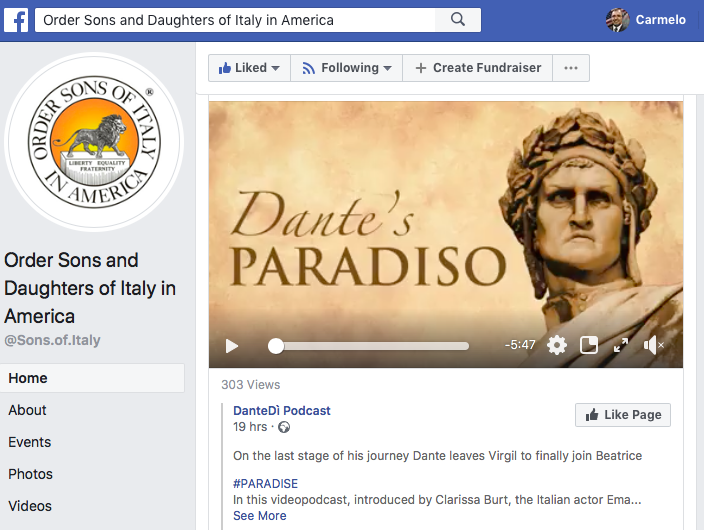704x530 pixels.
Task: Click the plus icon on Create Fundraiser
Action: [x=421, y=68]
